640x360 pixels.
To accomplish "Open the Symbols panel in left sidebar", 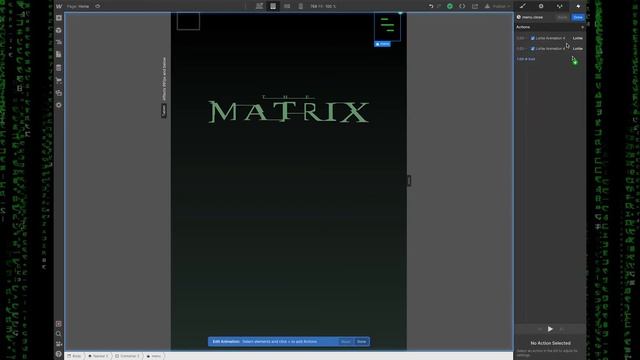I will coord(59,30).
